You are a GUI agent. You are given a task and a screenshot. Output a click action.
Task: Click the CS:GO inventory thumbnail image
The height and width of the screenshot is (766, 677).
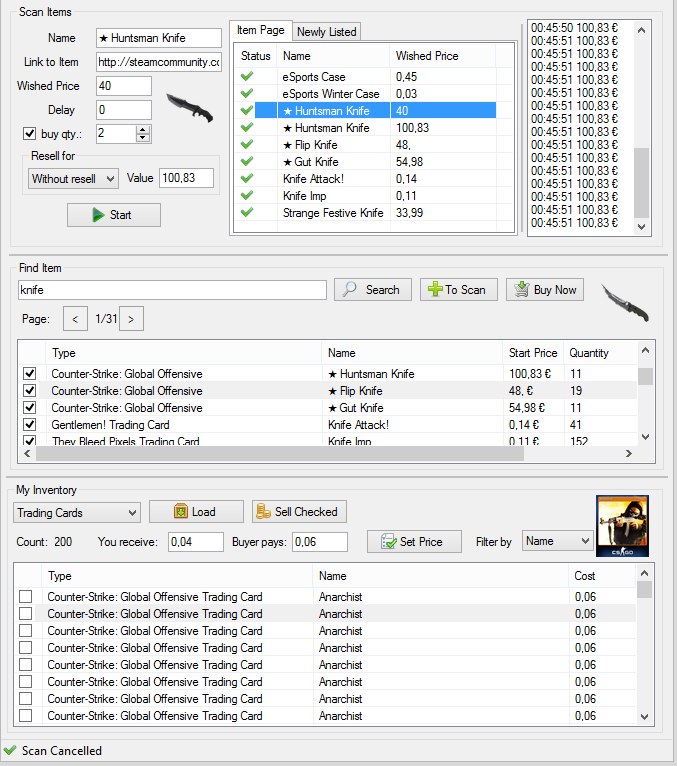pos(622,526)
